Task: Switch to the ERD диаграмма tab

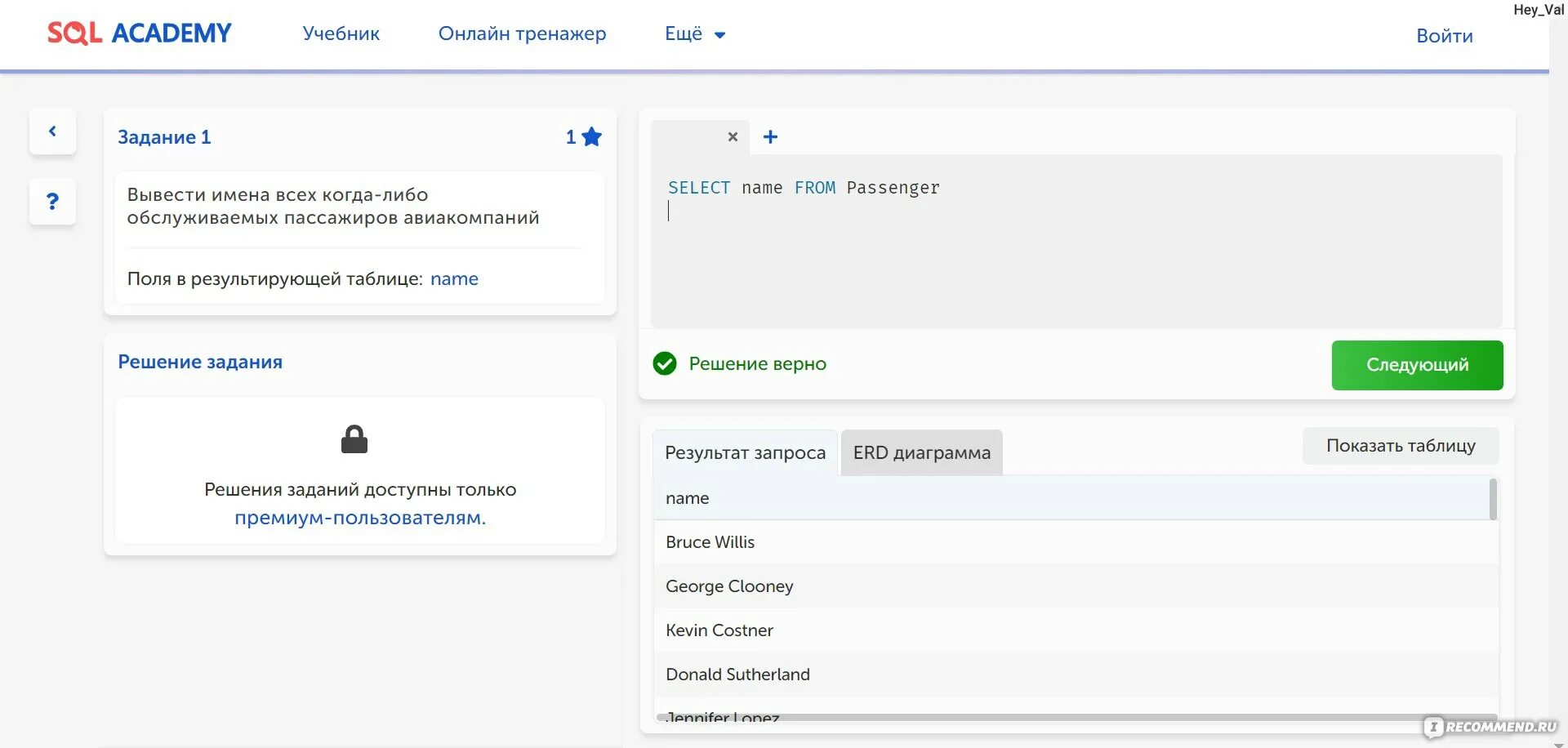Action: coord(921,453)
